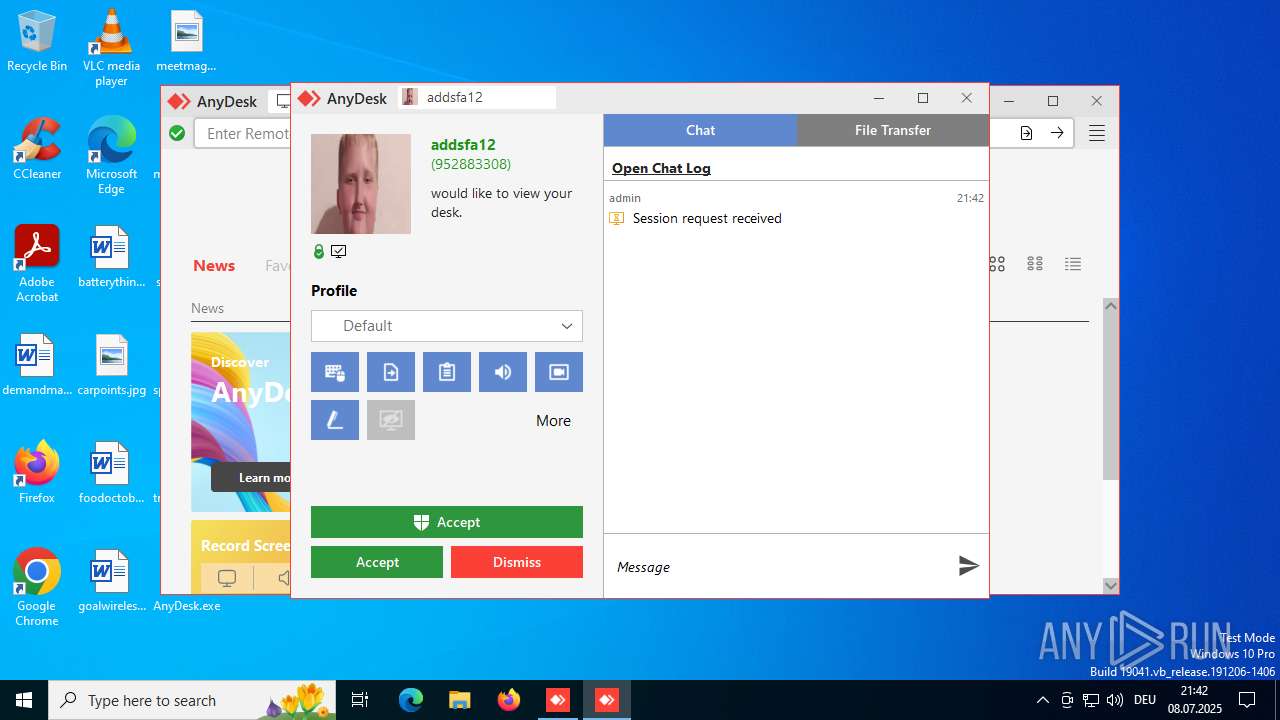
Task: Open the volume control in system tray
Action: click(1114, 700)
